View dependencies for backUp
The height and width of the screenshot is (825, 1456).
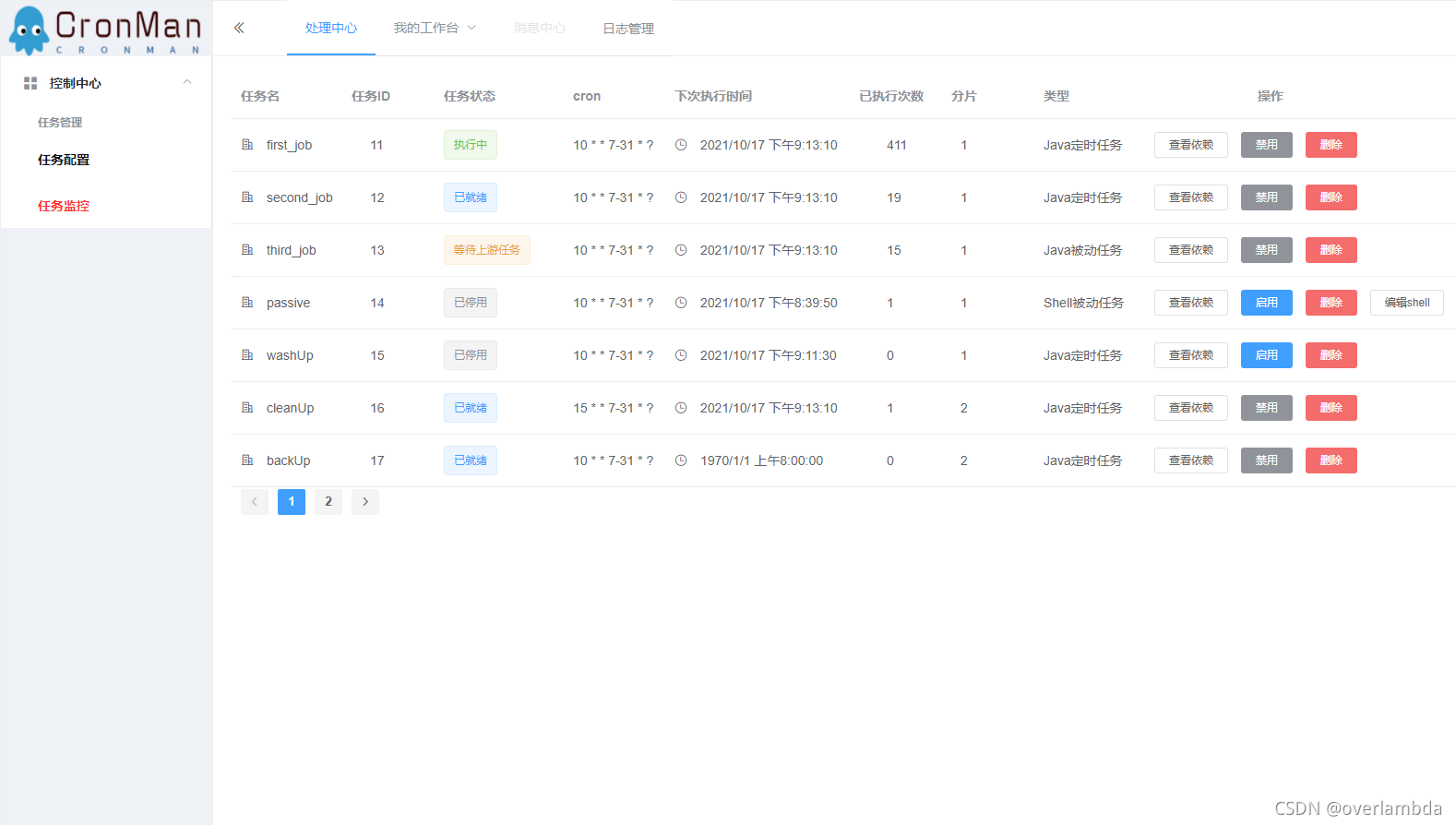click(x=1191, y=460)
